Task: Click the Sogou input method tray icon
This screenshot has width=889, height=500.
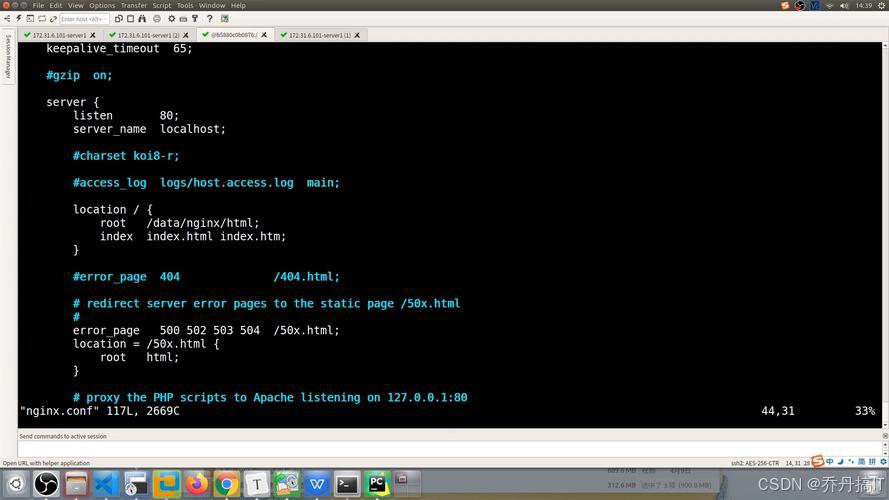Action: pos(785,5)
